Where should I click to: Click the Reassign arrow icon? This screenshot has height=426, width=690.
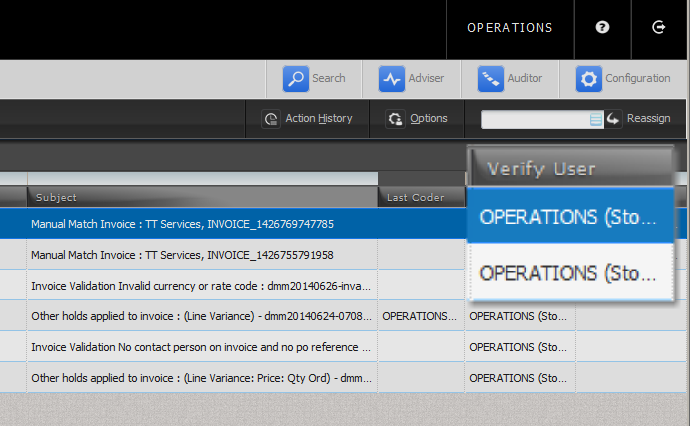pyautogui.click(x=613, y=119)
